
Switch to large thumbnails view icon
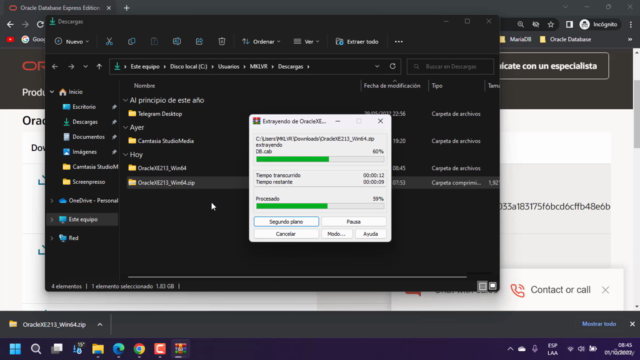click(x=493, y=286)
